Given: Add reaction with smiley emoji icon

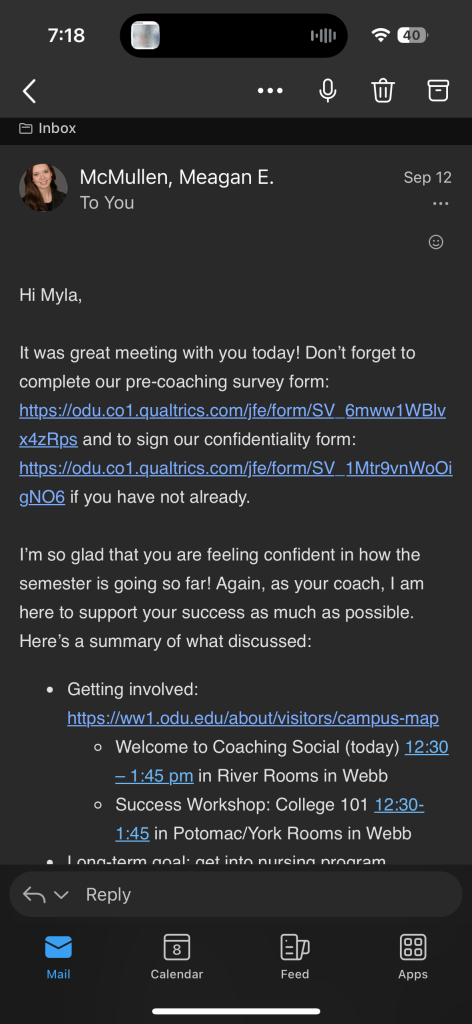Looking at the screenshot, I should [x=435, y=242].
